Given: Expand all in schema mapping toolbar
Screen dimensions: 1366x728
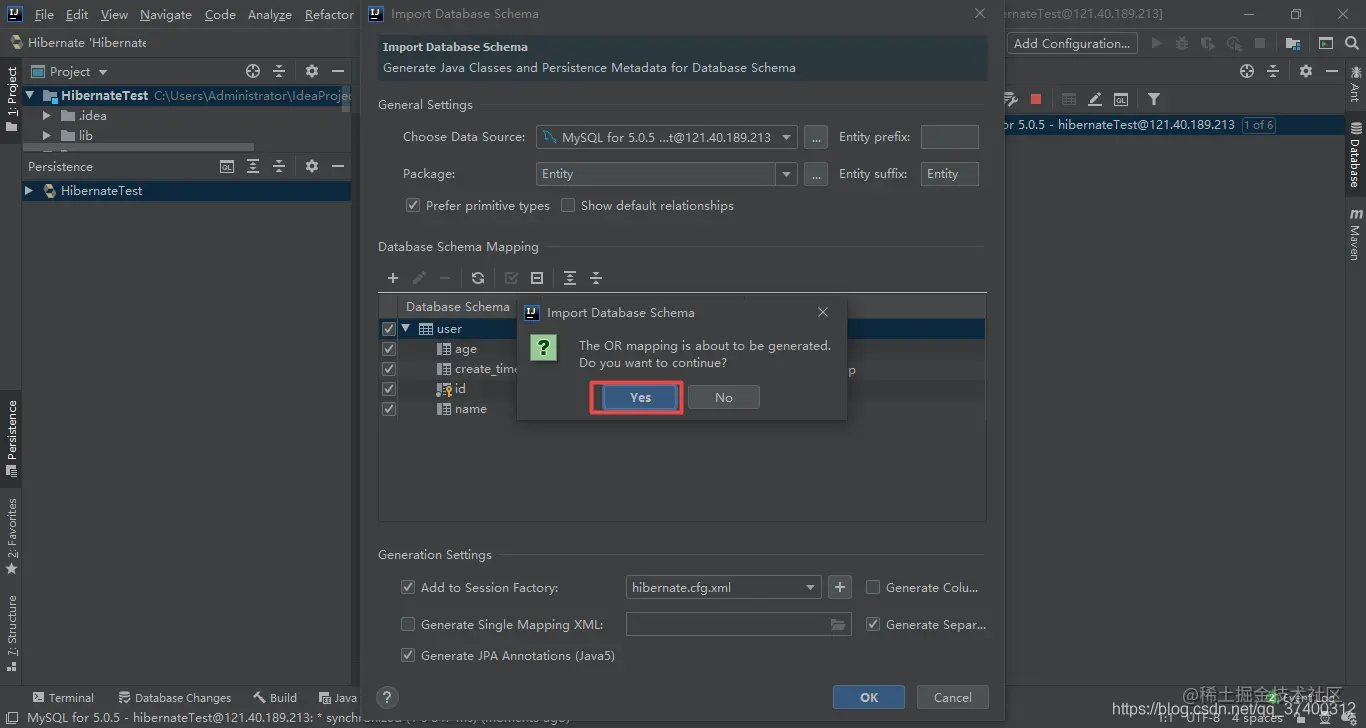Looking at the screenshot, I should point(570,278).
